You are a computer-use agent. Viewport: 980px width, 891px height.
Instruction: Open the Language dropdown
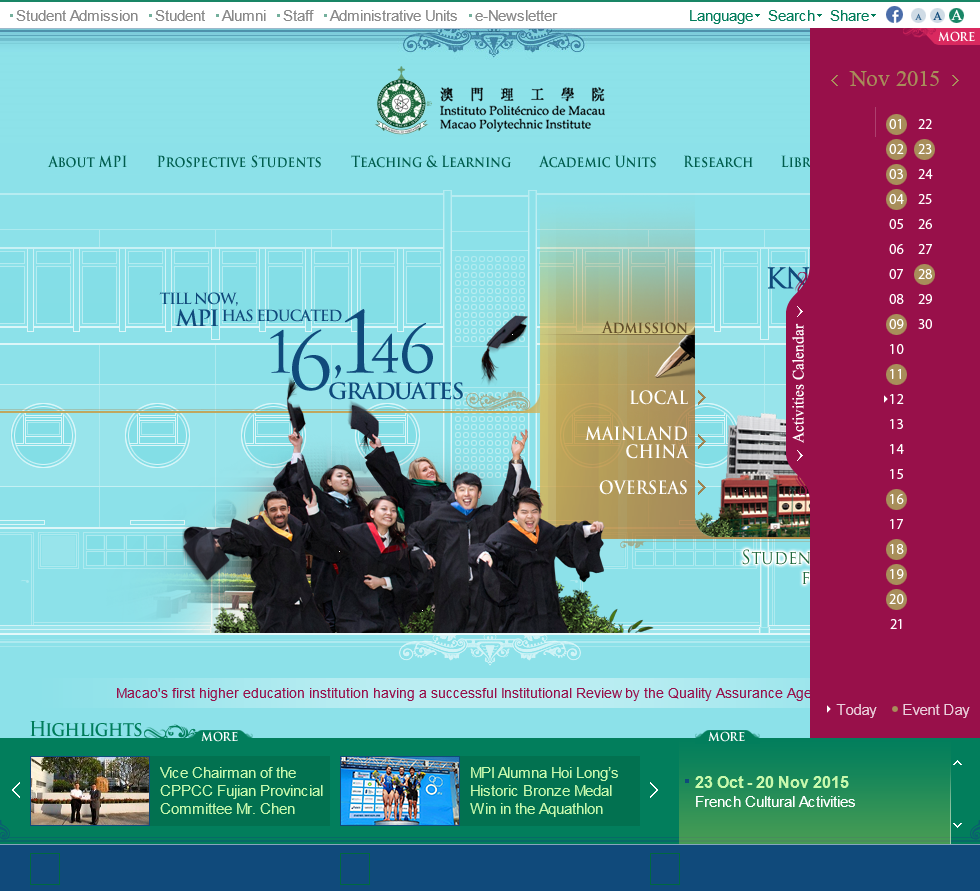724,16
